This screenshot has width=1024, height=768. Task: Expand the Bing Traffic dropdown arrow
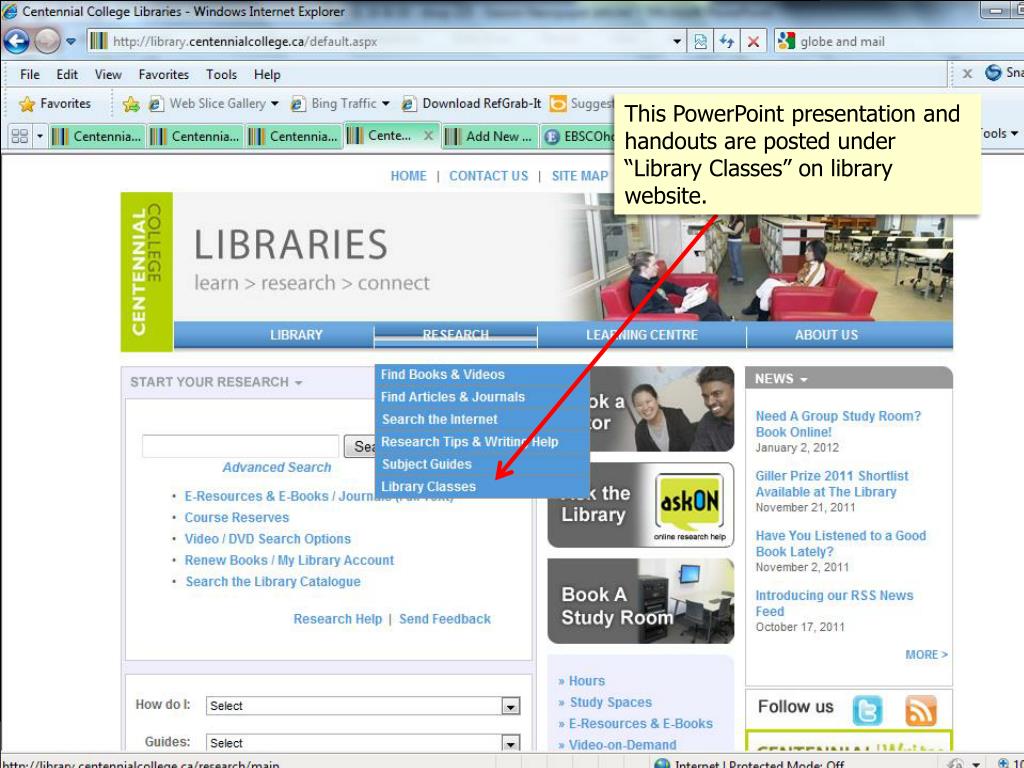(x=386, y=104)
